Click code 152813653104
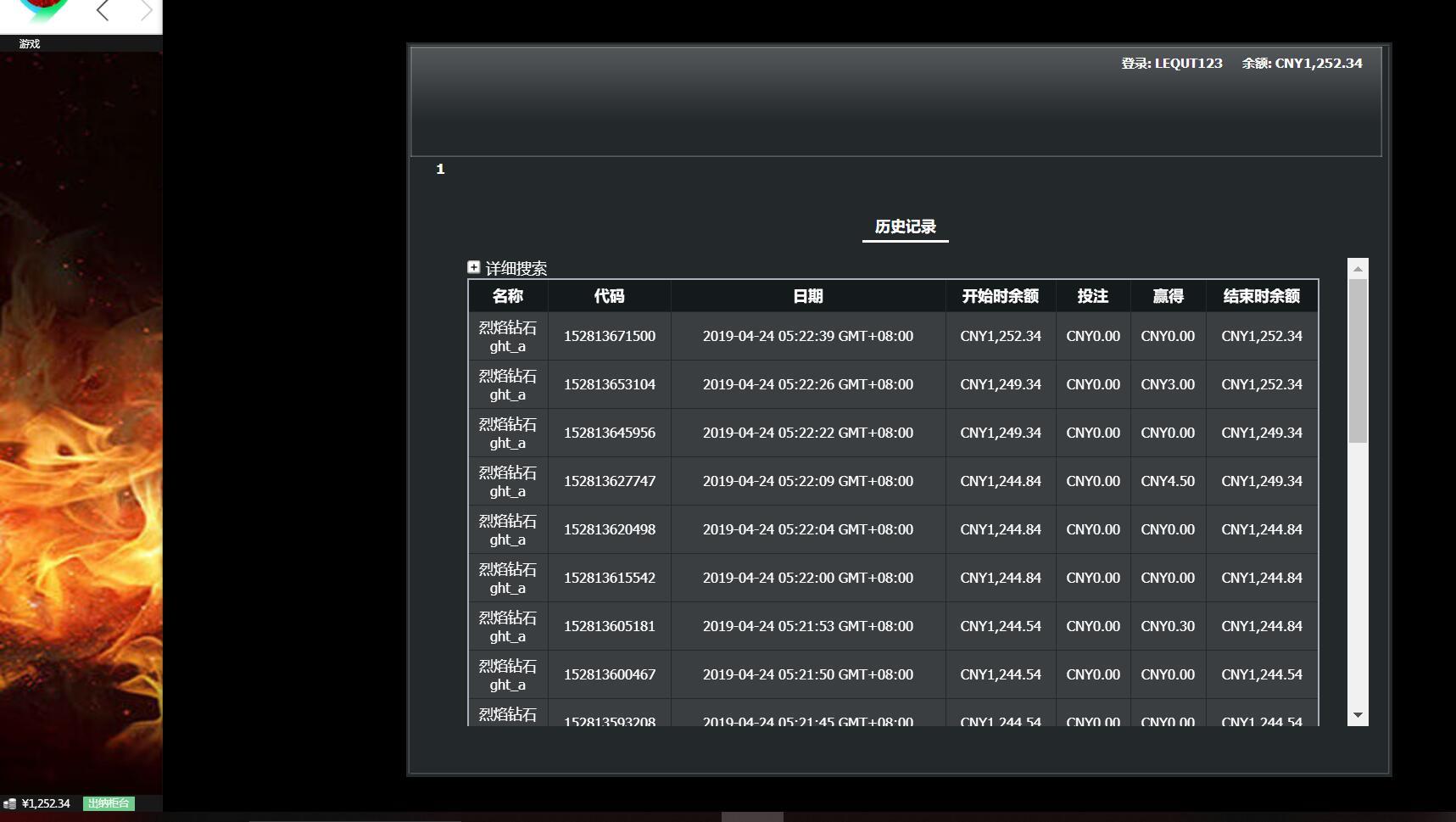This screenshot has width=1456, height=822. pyautogui.click(x=610, y=384)
